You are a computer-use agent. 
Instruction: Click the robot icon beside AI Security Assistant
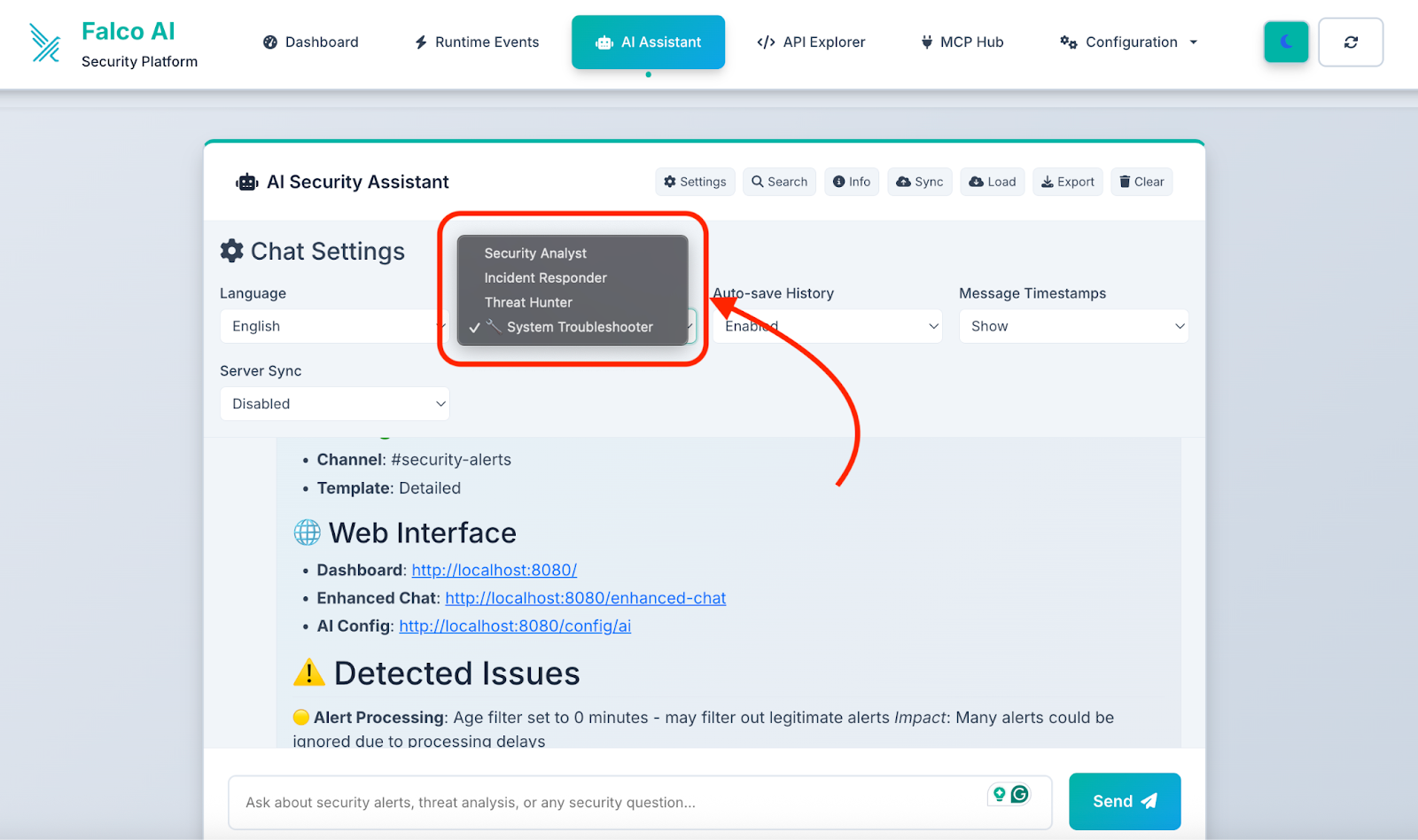click(x=247, y=183)
